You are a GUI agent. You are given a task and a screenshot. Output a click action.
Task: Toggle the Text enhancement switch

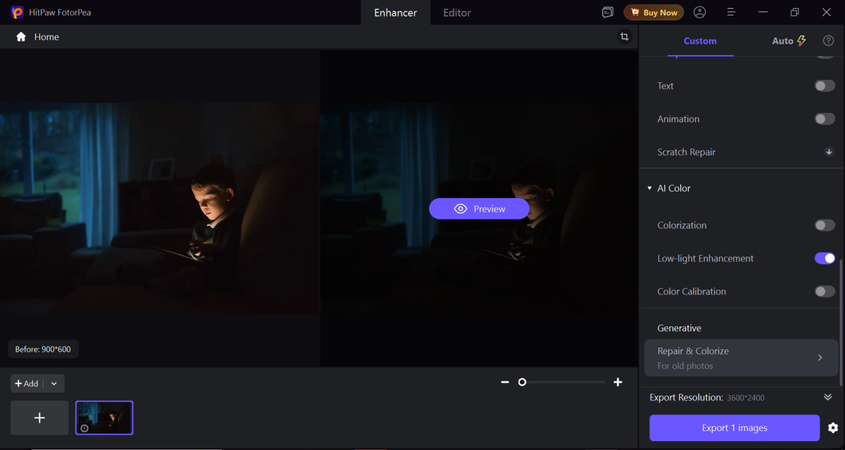pos(825,86)
